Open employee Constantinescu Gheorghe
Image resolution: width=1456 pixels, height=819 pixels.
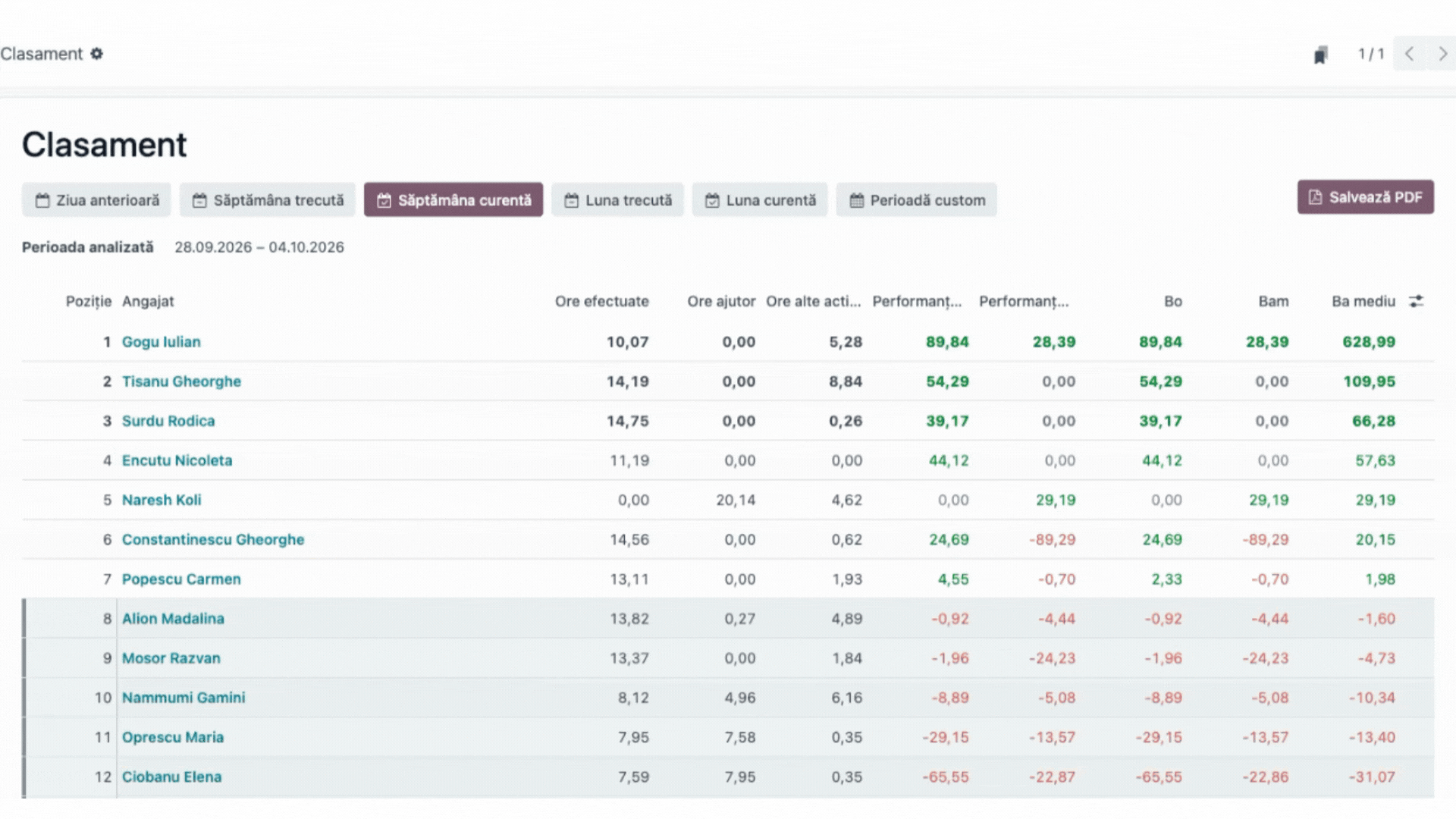coord(213,539)
